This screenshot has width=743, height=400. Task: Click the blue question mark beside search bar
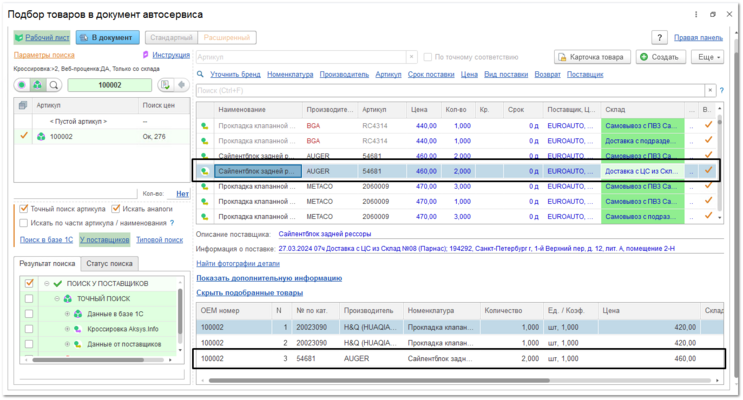[721, 90]
